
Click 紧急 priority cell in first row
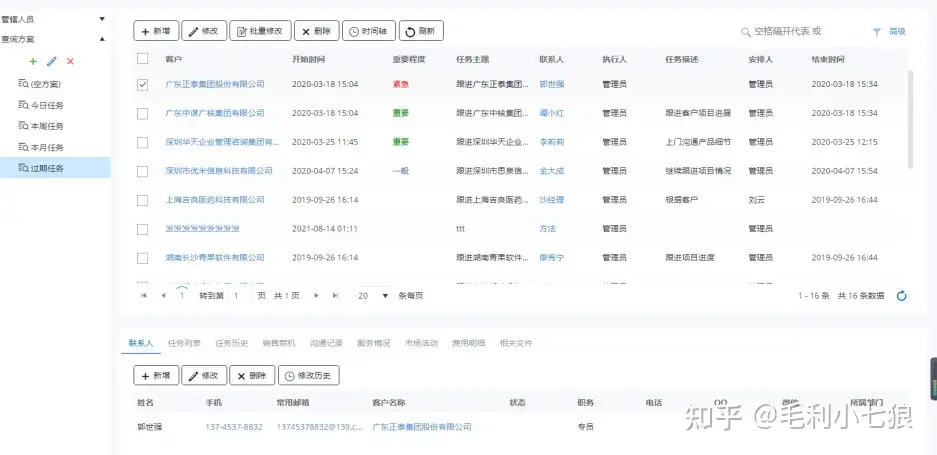pyautogui.click(x=400, y=84)
